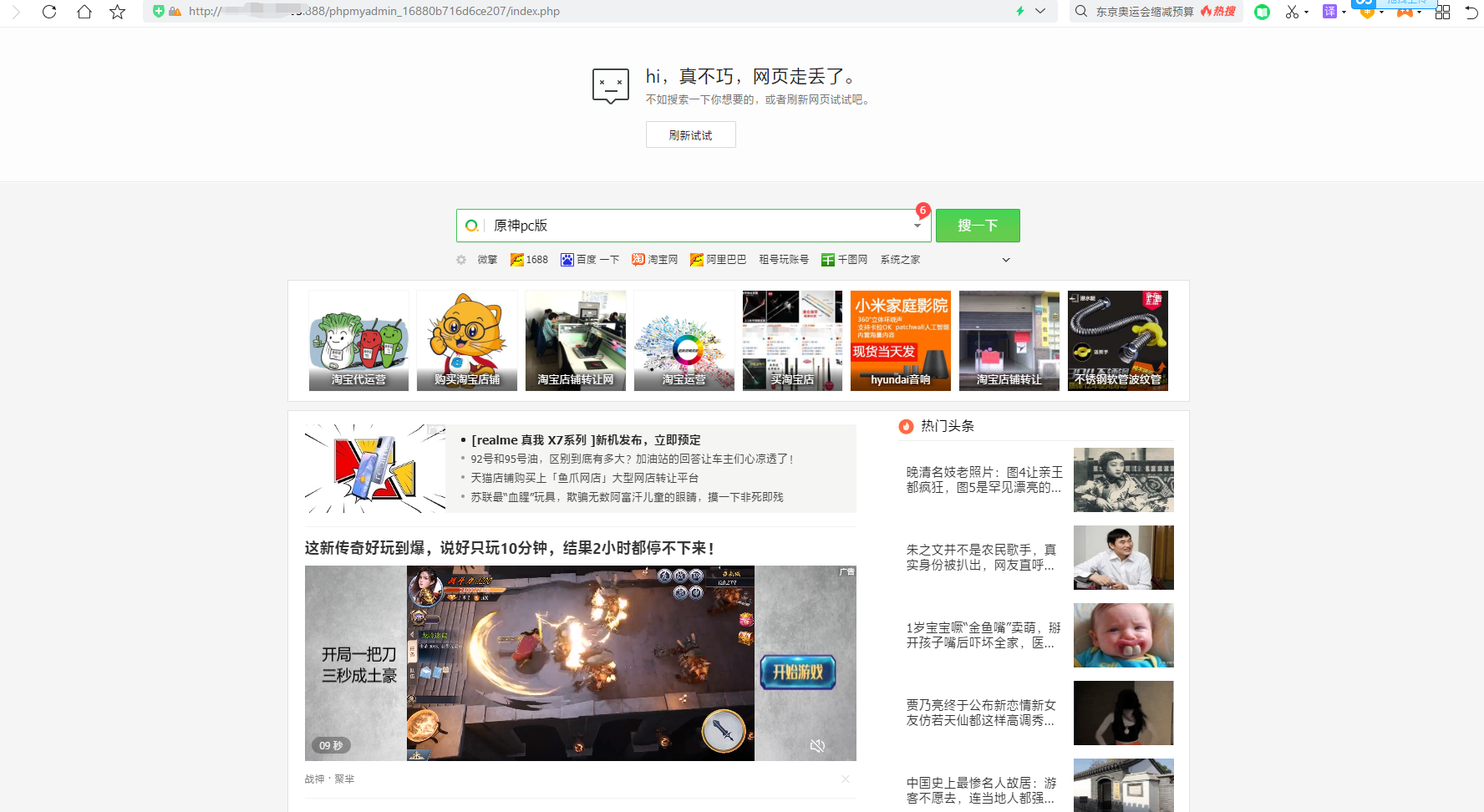Open the 千图网 quick link
This screenshot has height=812, width=1484.
(x=845, y=260)
